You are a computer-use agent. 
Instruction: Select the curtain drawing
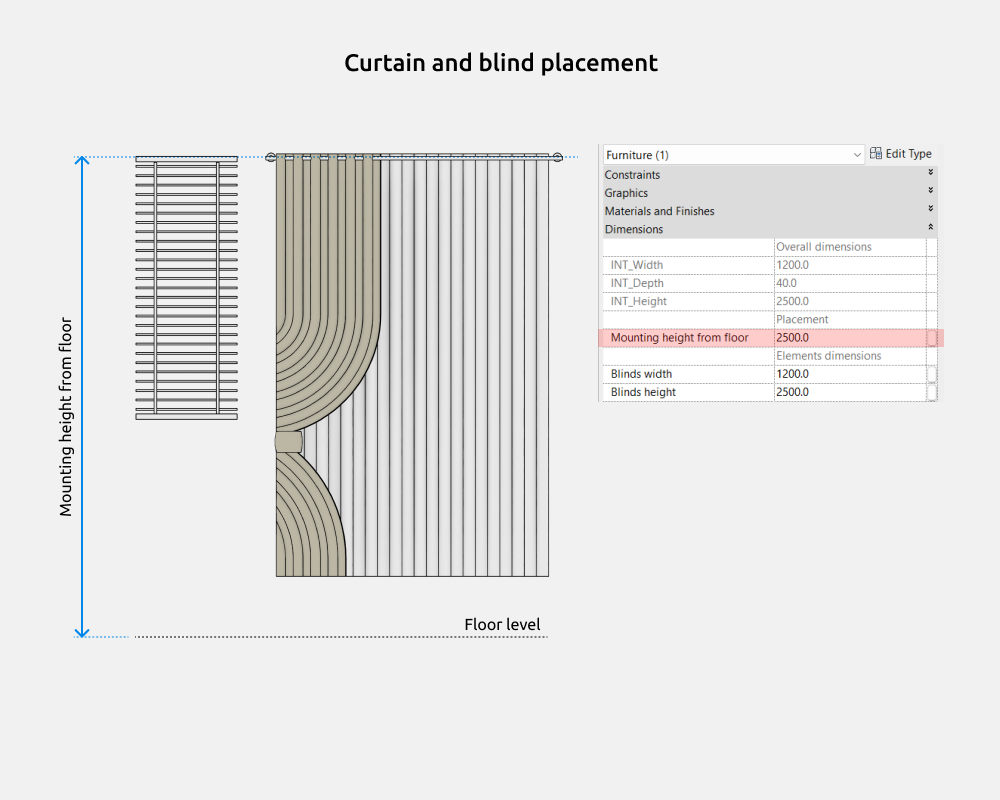pyautogui.click(x=413, y=364)
